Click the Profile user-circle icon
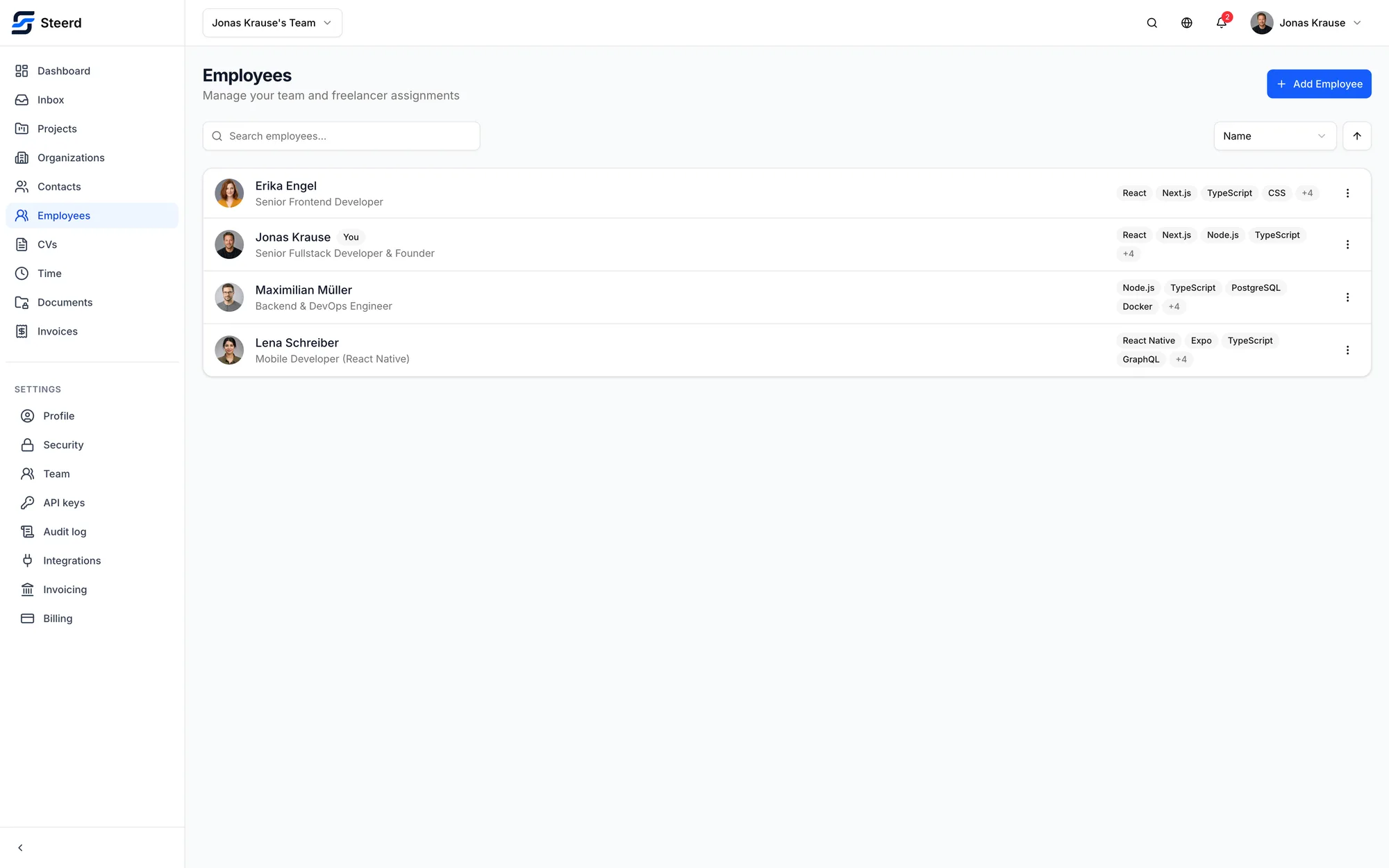 point(28,416)
